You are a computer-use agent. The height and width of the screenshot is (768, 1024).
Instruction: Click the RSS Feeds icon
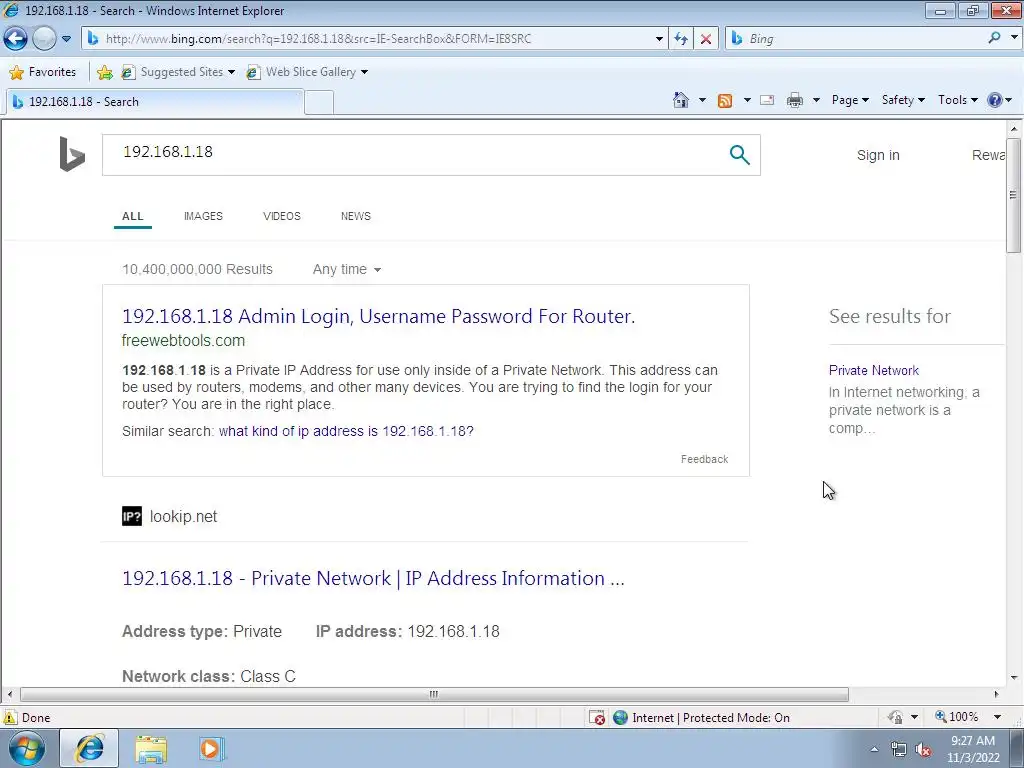point(725,100)
